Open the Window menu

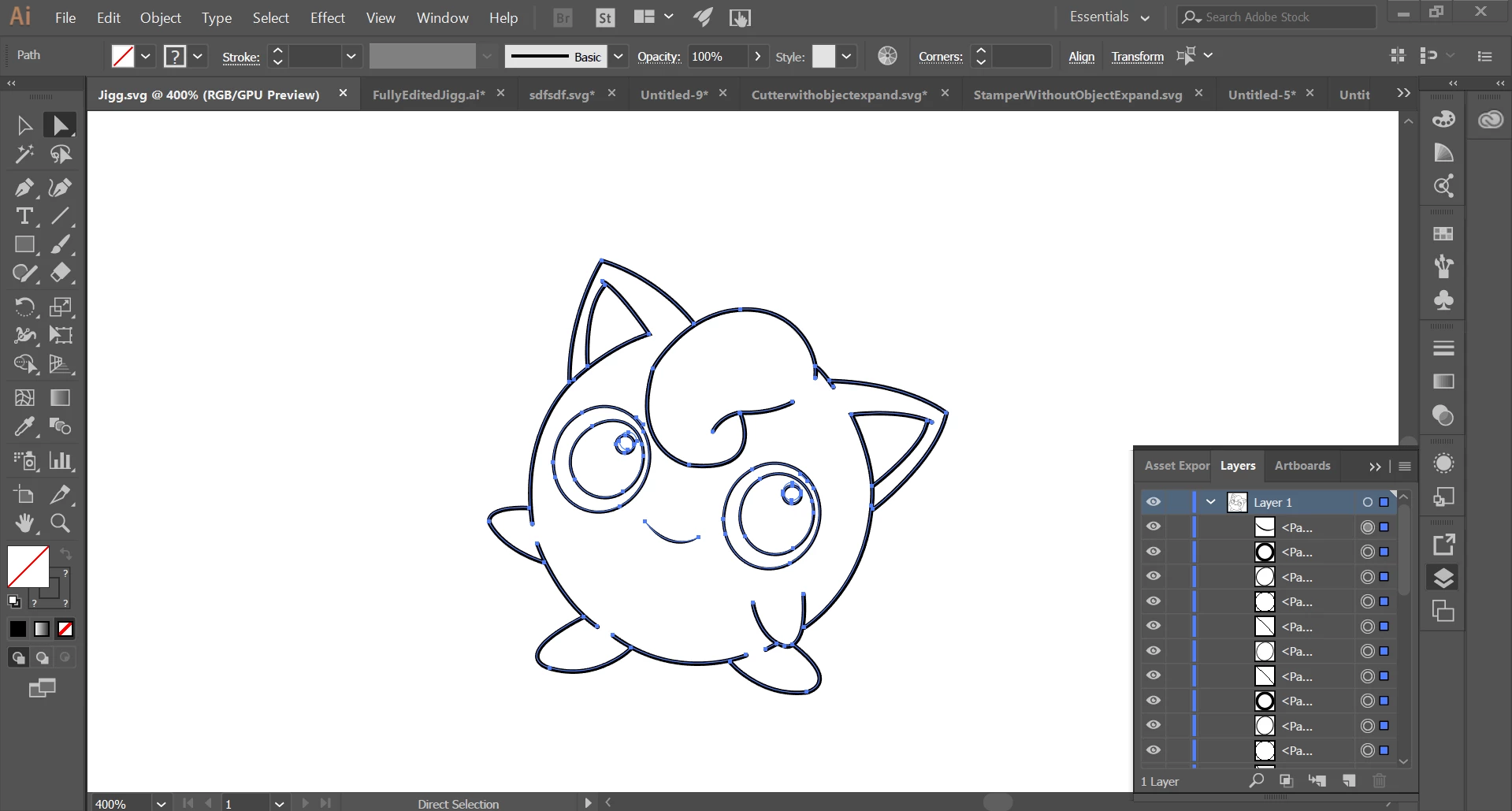(443, 17)
